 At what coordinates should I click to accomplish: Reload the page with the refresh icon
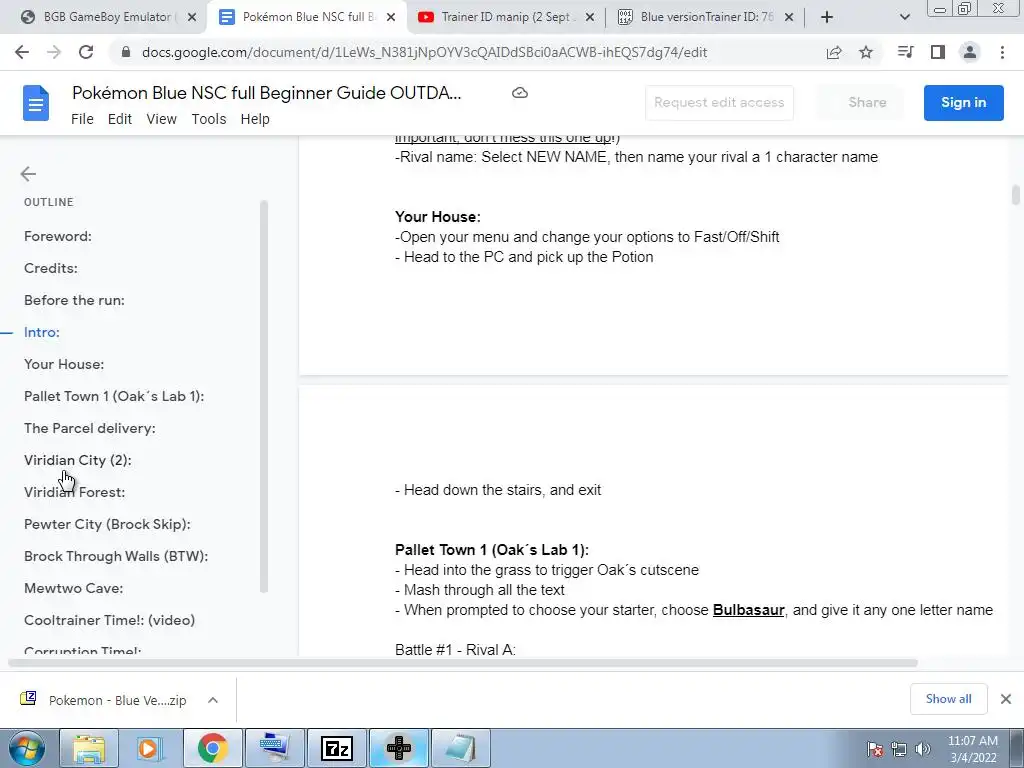(x=86, y=52)
